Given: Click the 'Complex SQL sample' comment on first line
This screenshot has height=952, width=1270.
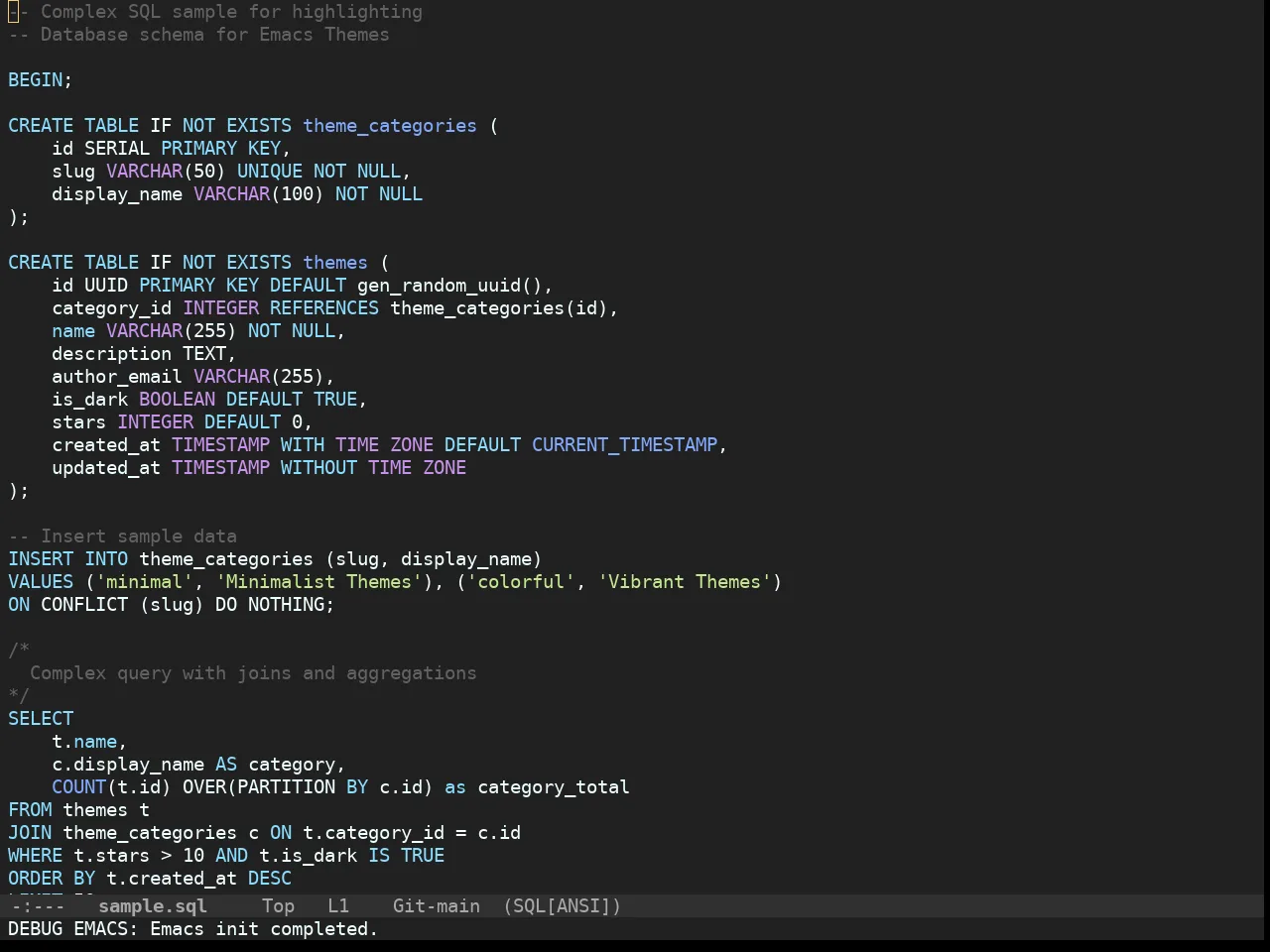Looking at the screenshot, I should (215, 12).
